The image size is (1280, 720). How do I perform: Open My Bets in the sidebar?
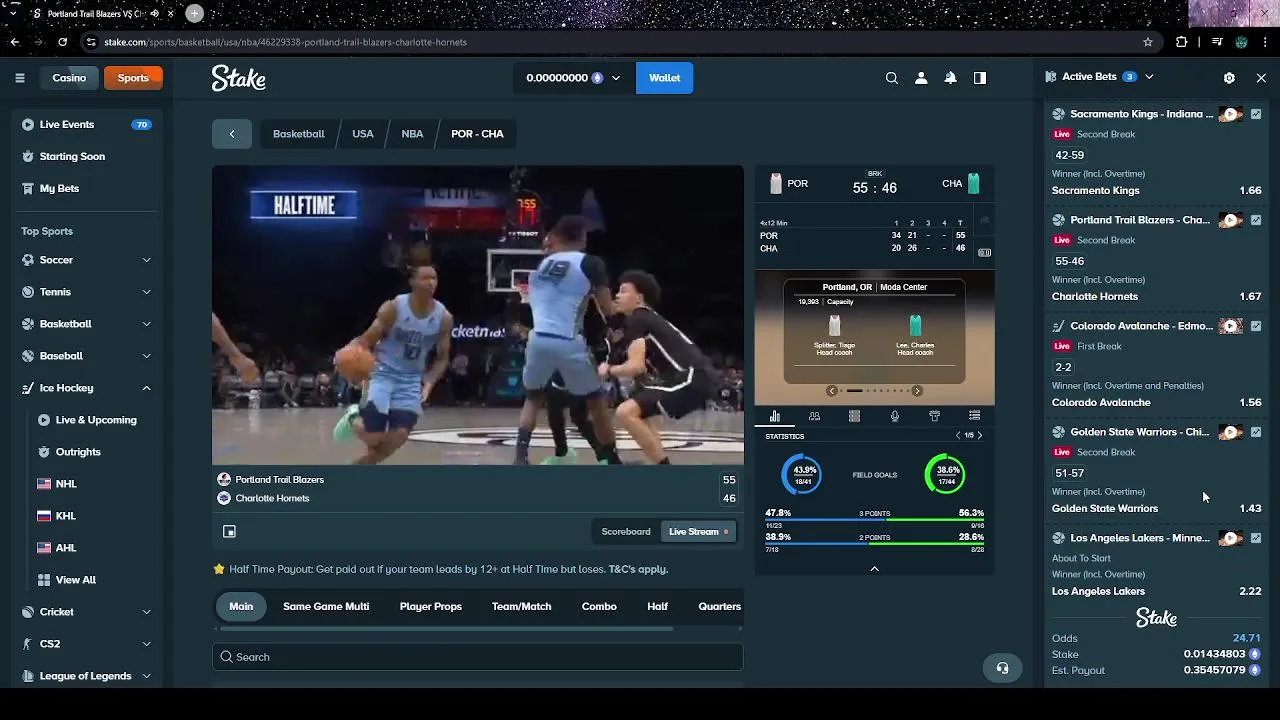[x=86, y=189]
